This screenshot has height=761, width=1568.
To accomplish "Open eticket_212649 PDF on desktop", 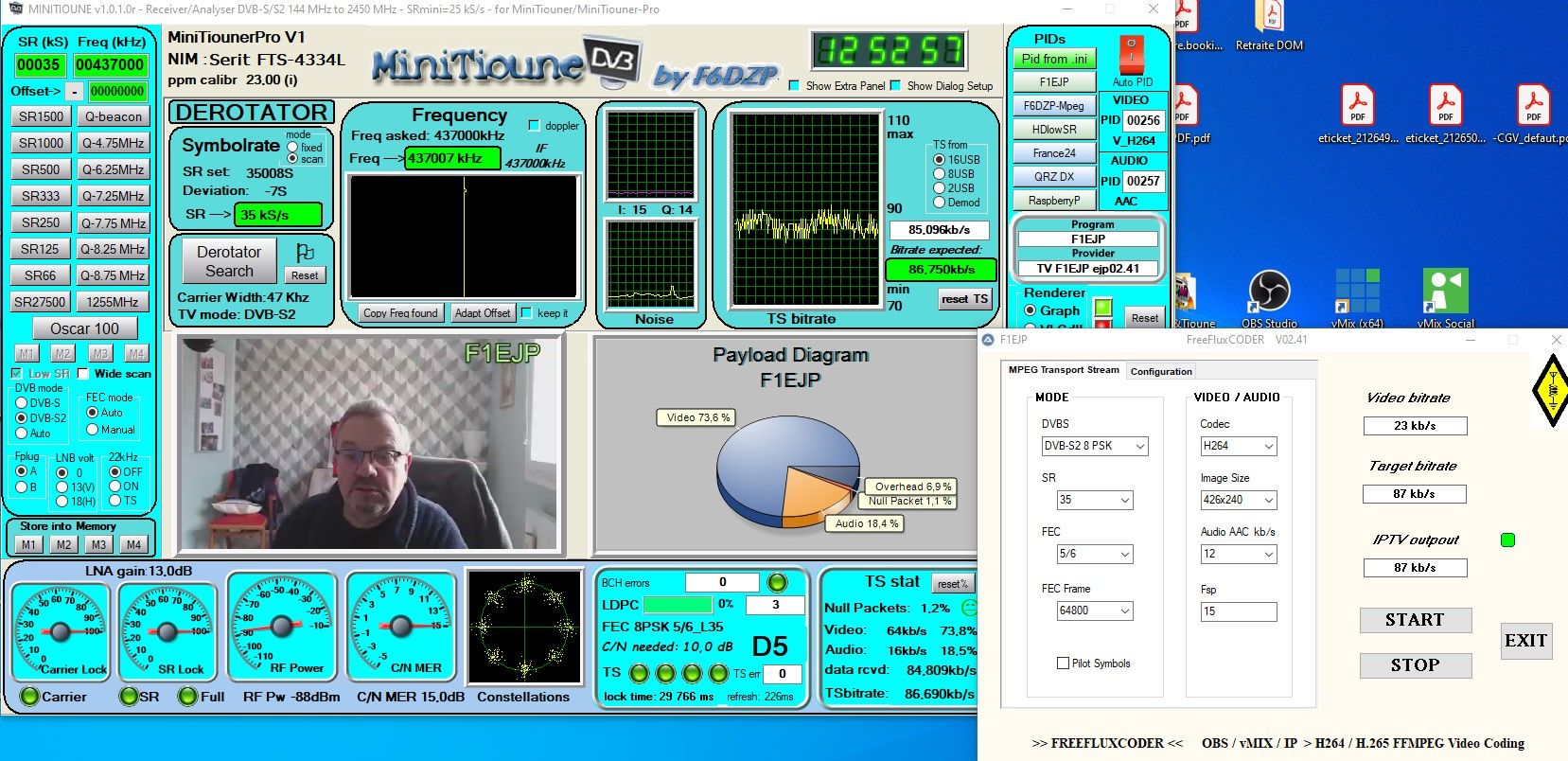I will 1358,115.
